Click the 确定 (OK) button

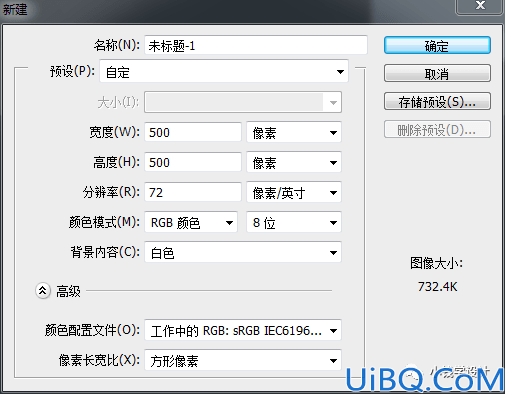pyautogui.click(x=437, y=45)
